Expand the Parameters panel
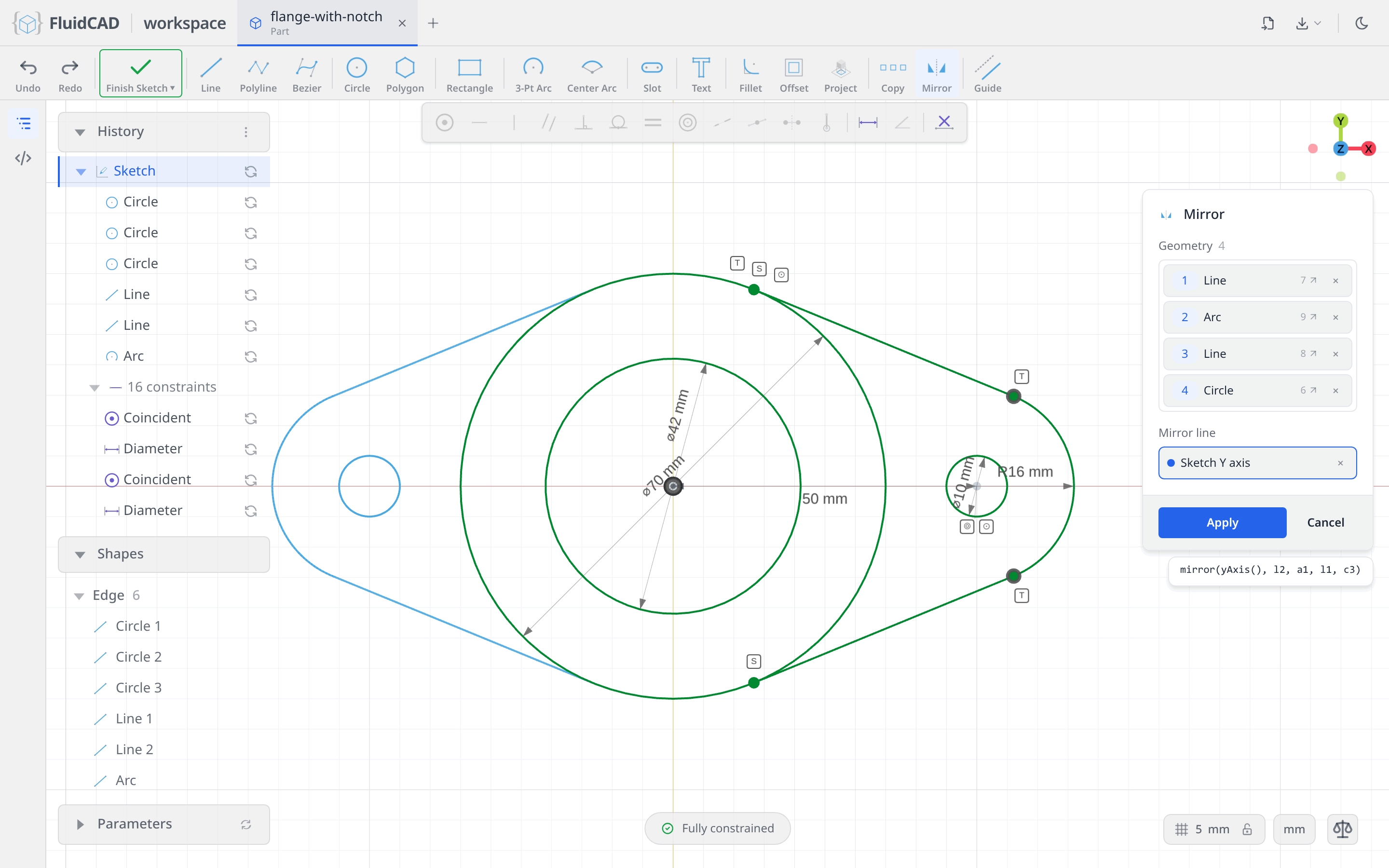This screenshot has width=1389, height=868. [x=81, y=825]
